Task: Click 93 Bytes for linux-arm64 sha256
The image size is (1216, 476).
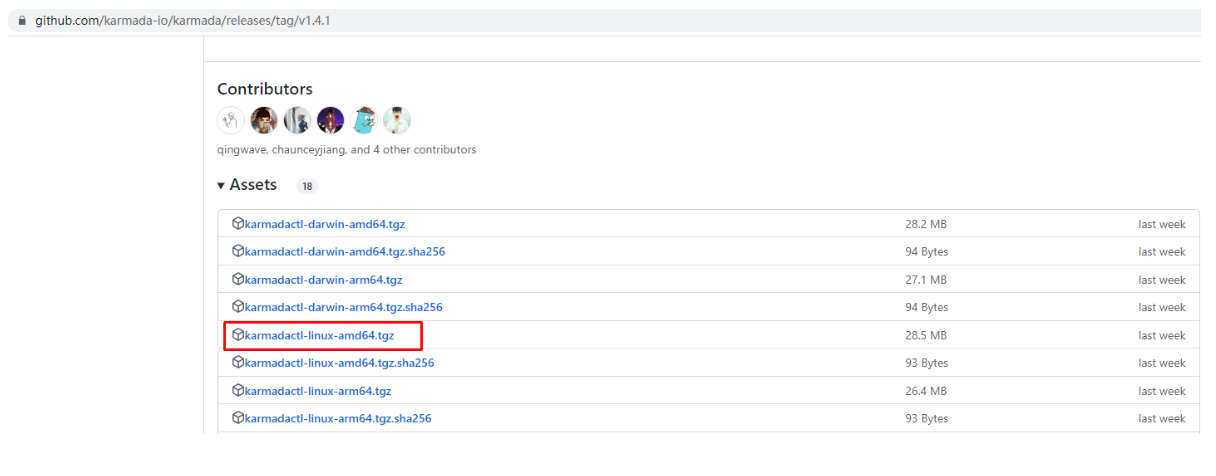Action: click(927, 418)
